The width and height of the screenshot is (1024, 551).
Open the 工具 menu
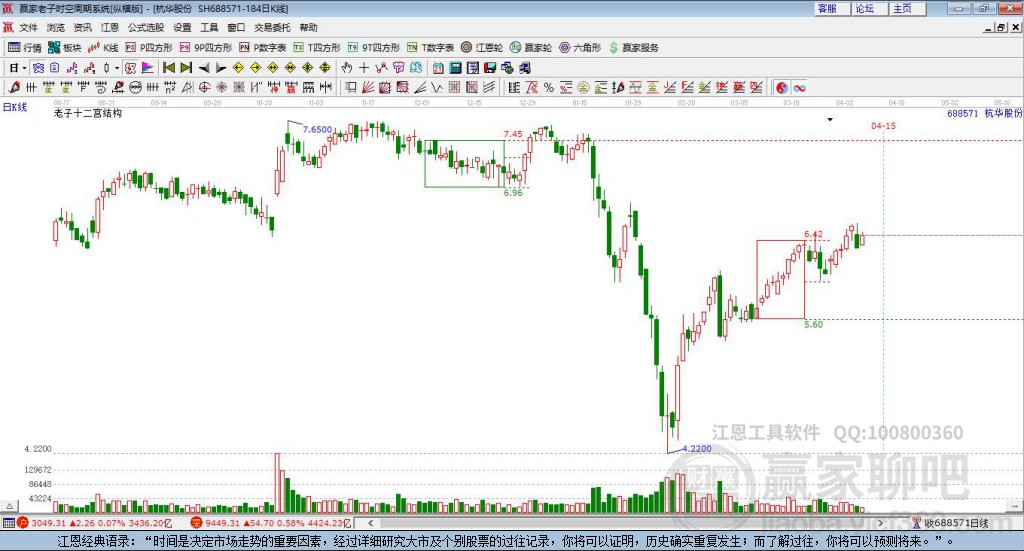point(209,27)
